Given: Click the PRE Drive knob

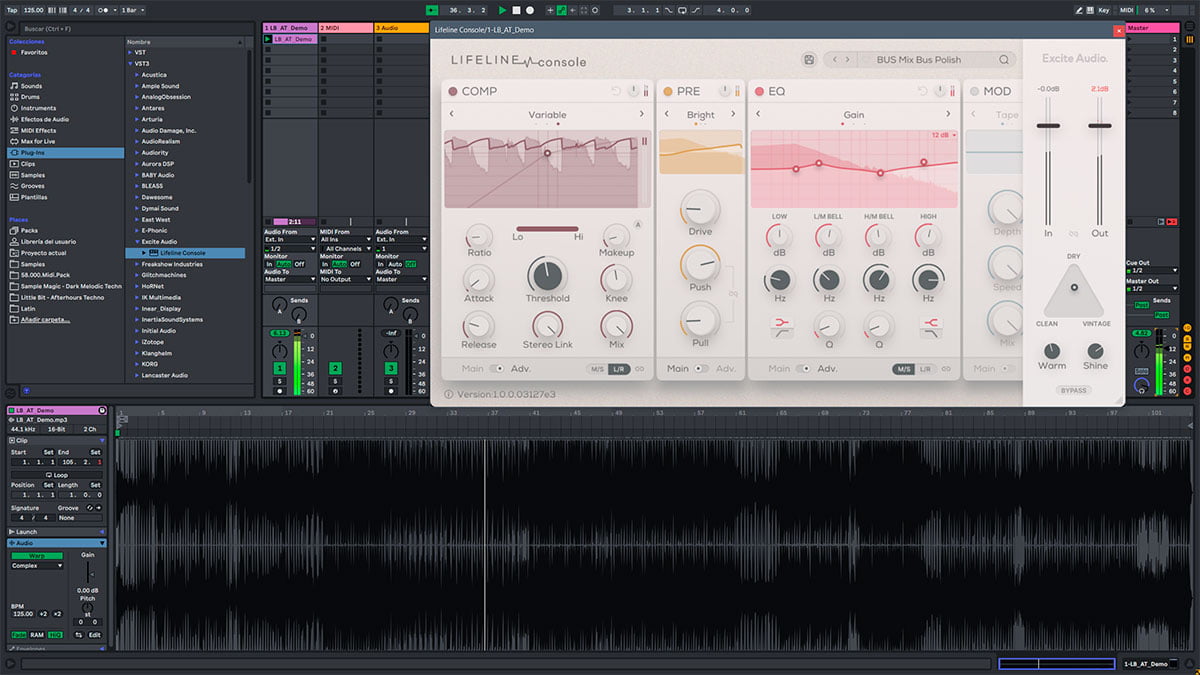Looking at the screenshot, I should coord(700,209).
